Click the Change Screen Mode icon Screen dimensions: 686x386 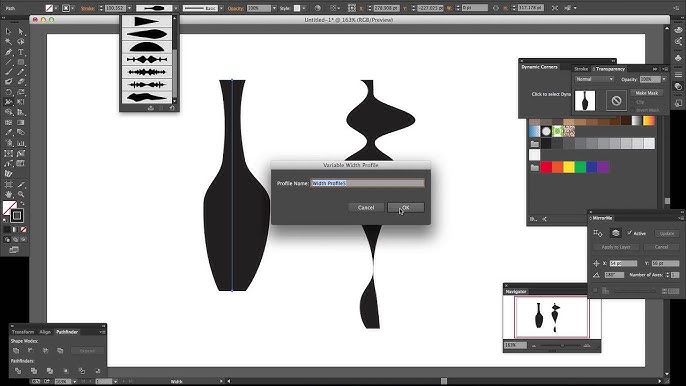tap(14, 249)
